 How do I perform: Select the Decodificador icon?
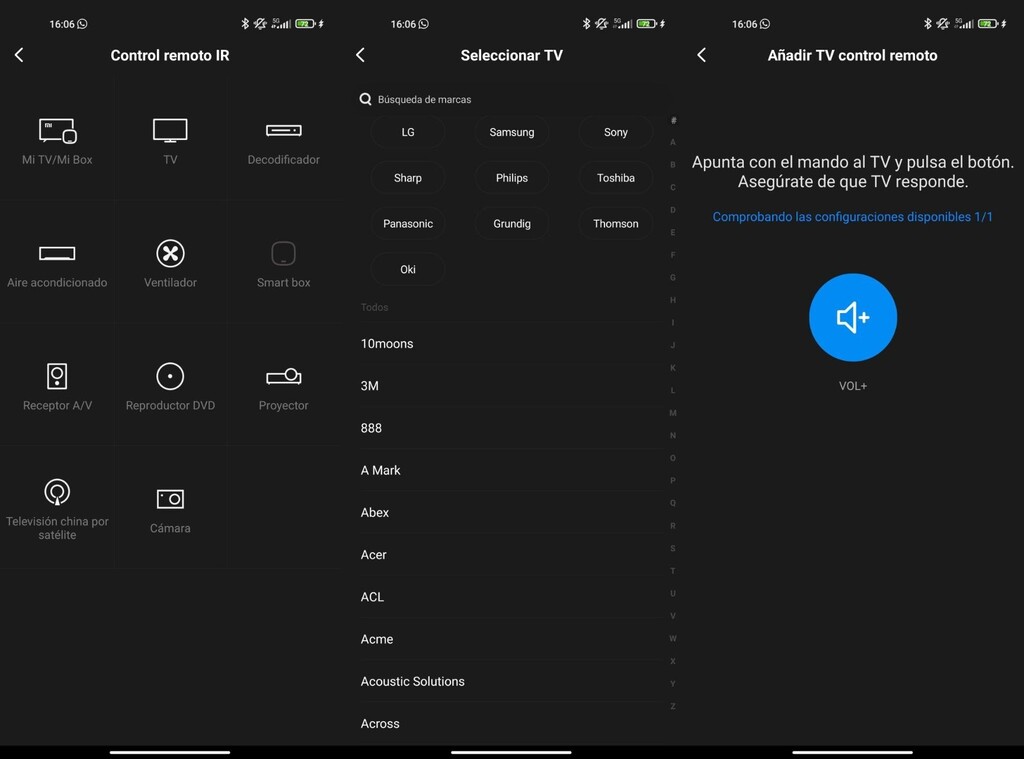283,140
